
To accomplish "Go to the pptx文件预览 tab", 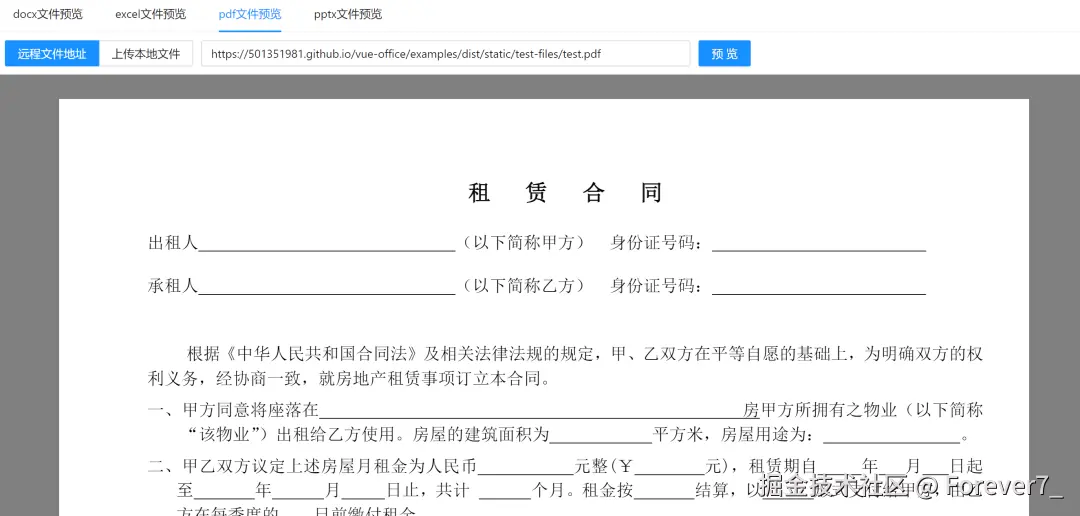I will click(x=348, y=14).
